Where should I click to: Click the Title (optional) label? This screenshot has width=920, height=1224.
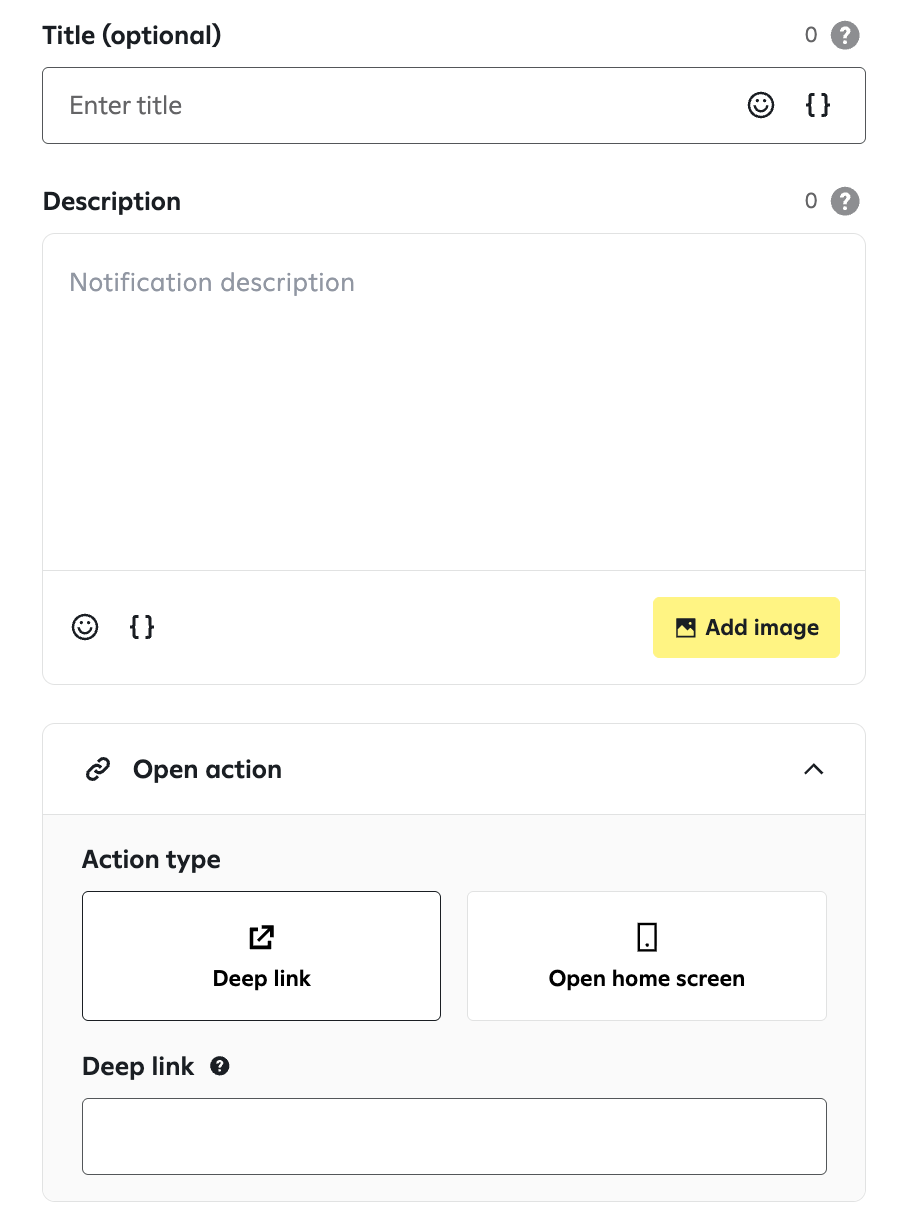tap(132, 36)
